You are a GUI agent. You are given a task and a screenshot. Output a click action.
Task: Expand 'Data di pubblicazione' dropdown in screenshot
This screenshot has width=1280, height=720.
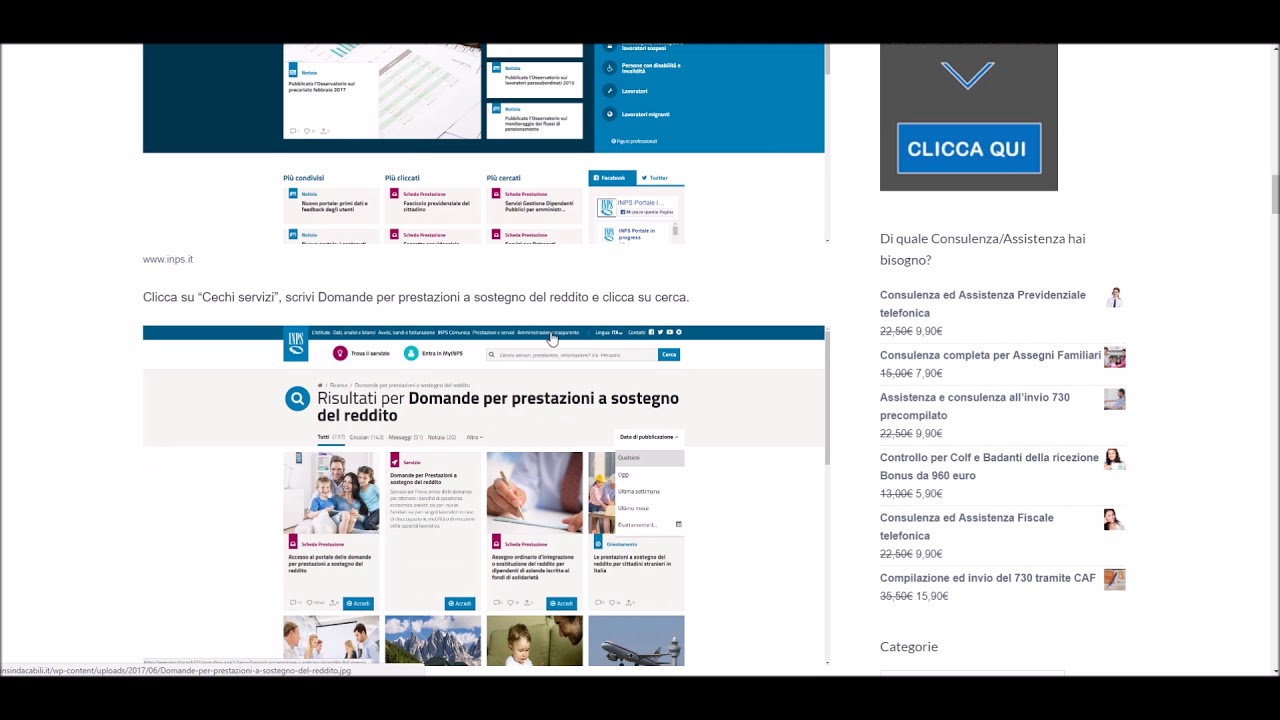click(x=649, y=437)
